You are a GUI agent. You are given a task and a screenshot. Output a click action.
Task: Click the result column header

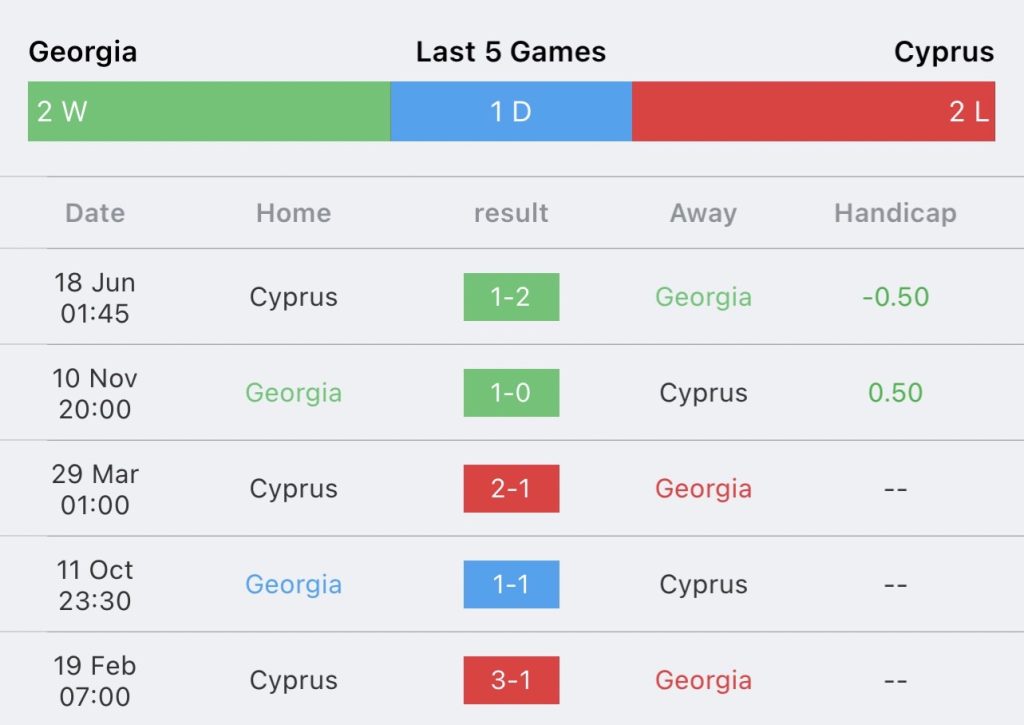point(511,213)
